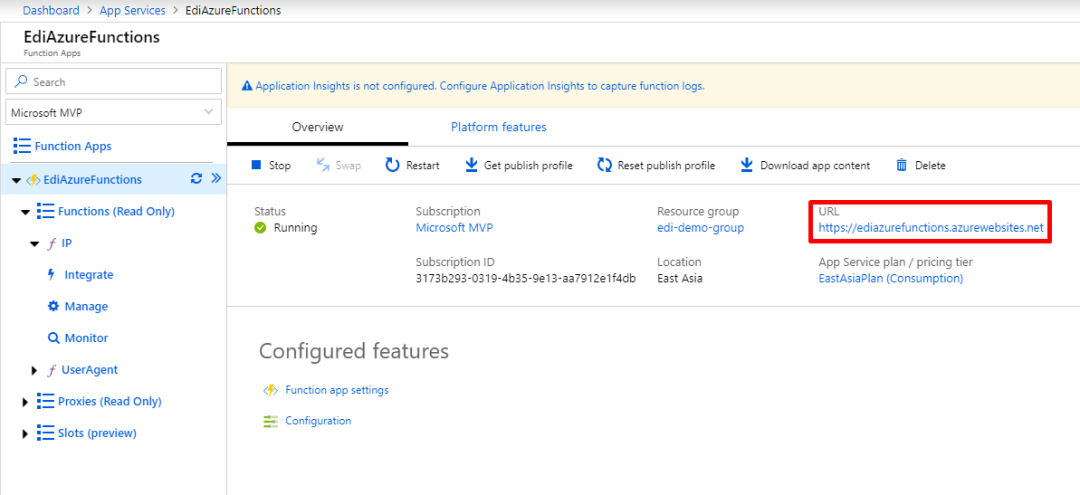The width and height of the screenshot is (1080, 495).
Task: Expand the Slots (preview) node
Action: (25, 434)
